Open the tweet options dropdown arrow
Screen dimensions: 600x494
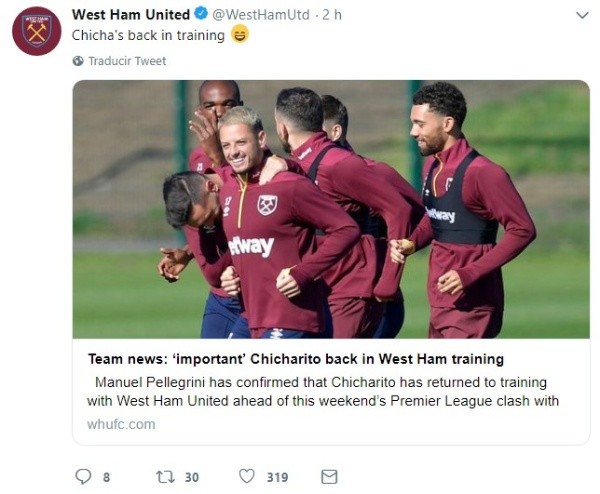click(582, 16)
